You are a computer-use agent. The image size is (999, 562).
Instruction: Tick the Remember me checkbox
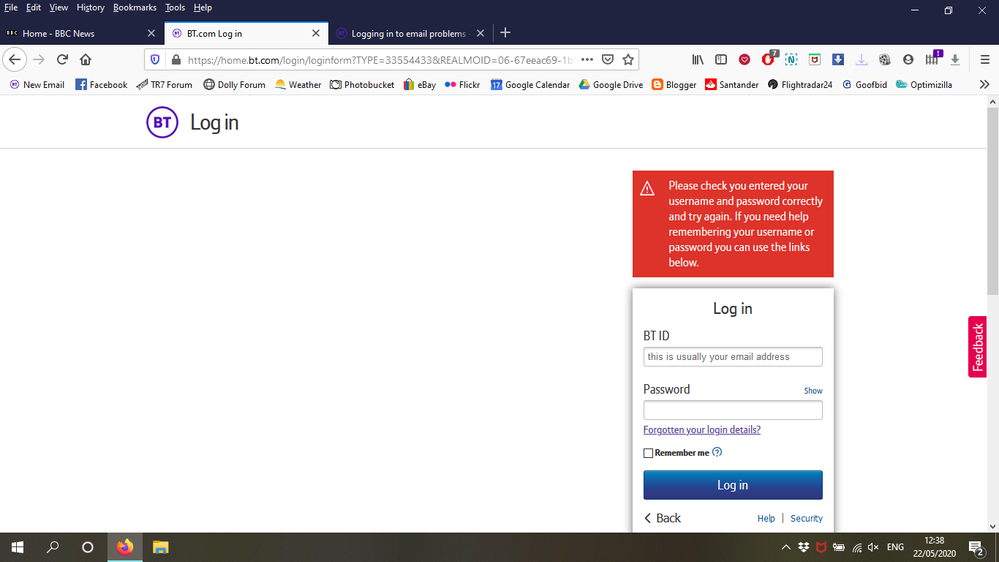click(x=648, y=453)
